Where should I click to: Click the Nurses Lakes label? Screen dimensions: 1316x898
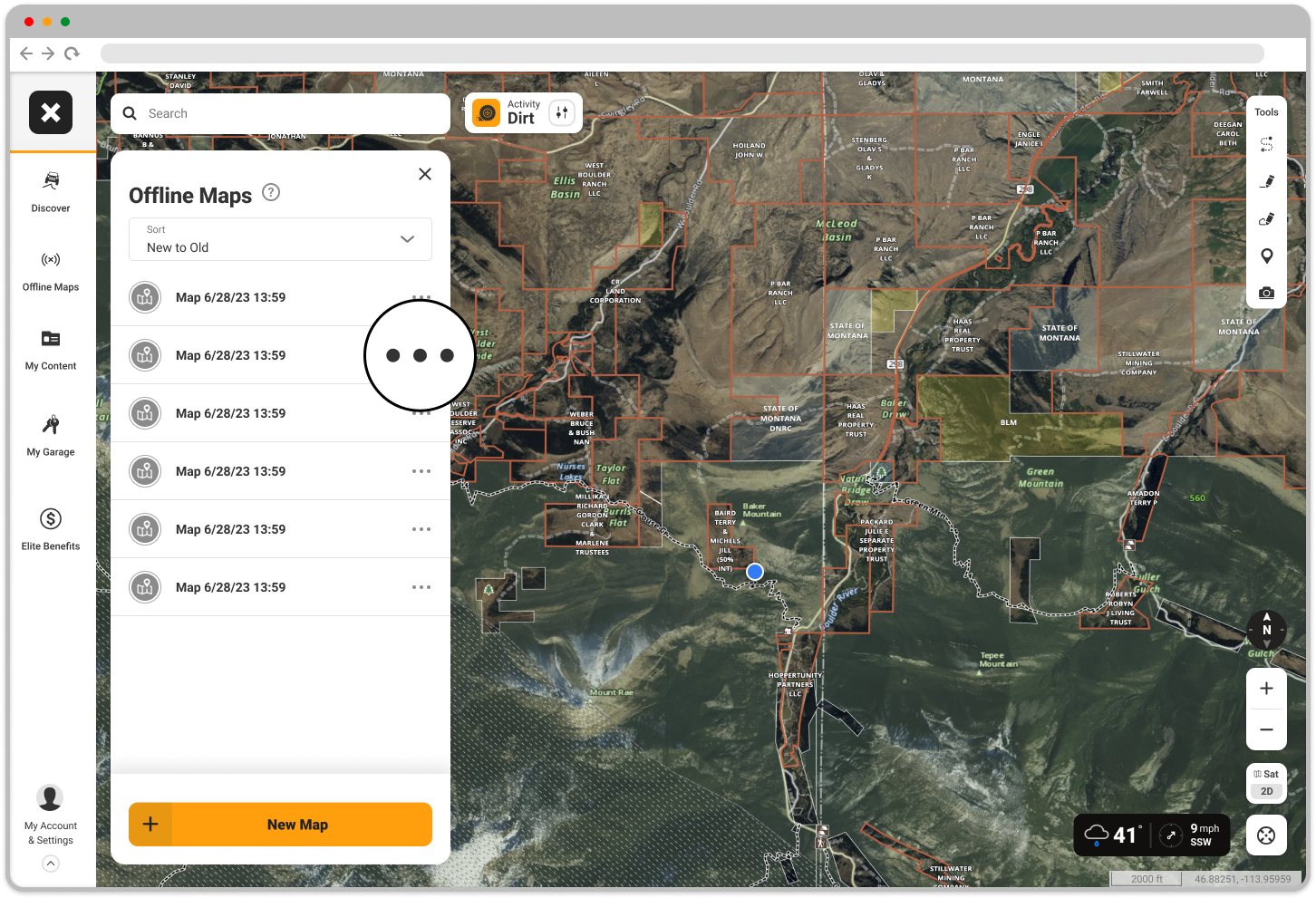coord(570,471)
